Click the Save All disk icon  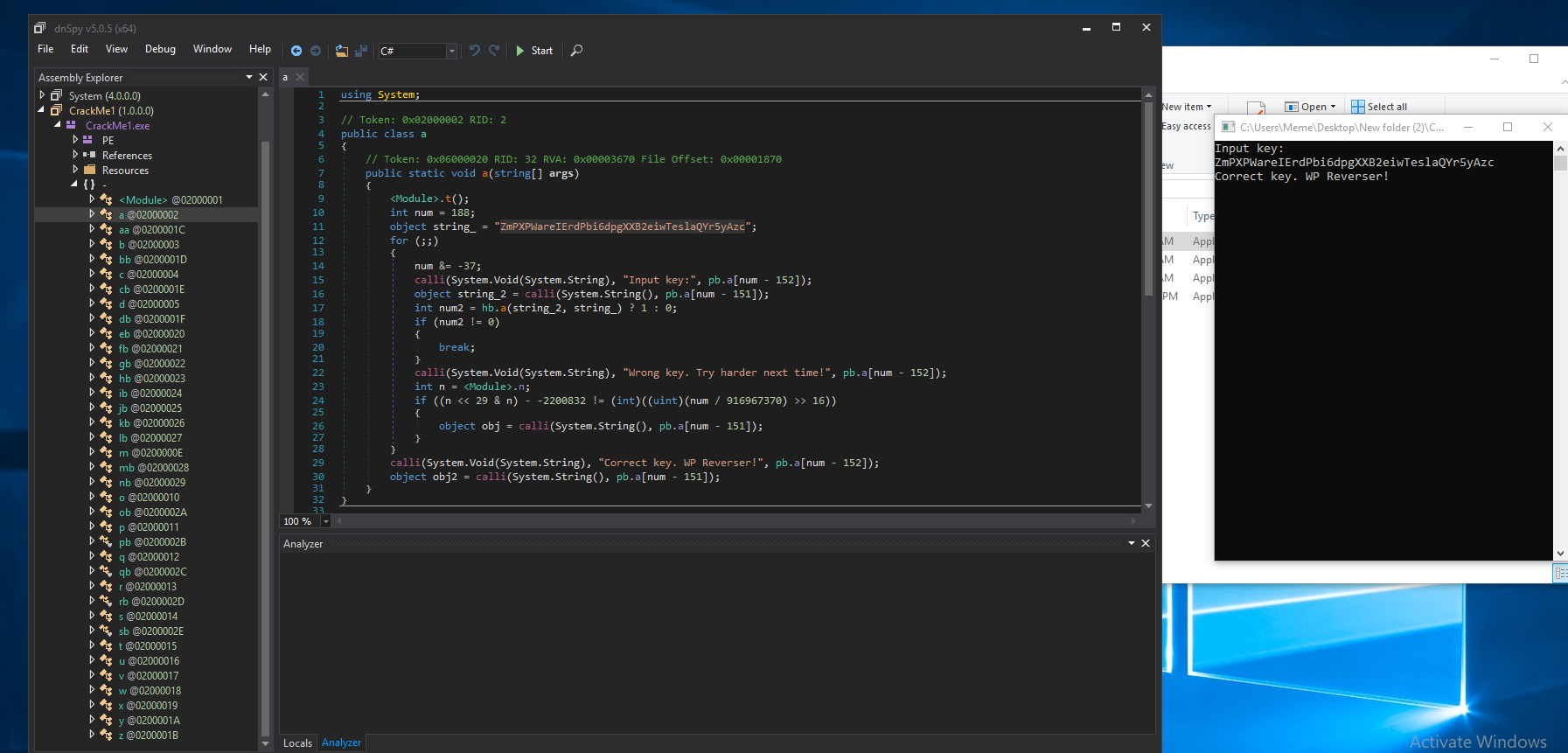(x=361, y=51)
